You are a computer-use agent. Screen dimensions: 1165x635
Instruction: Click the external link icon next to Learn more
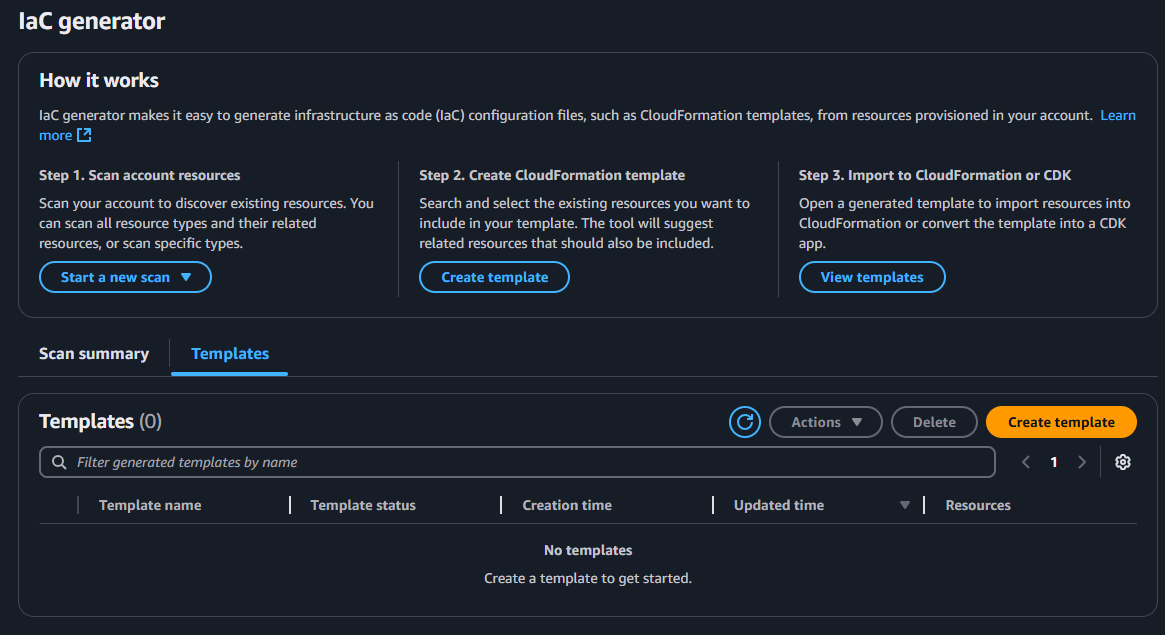[x=84, y=135]
